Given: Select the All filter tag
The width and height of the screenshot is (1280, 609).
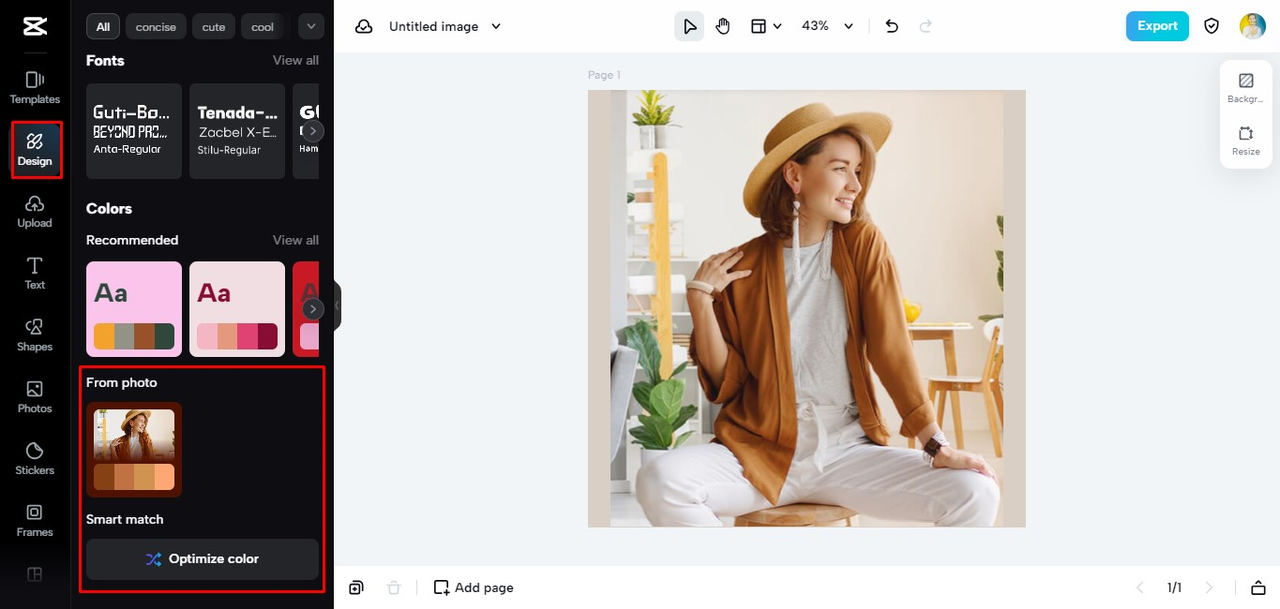Looking at the screenshot, I should [x=103, y=27].
